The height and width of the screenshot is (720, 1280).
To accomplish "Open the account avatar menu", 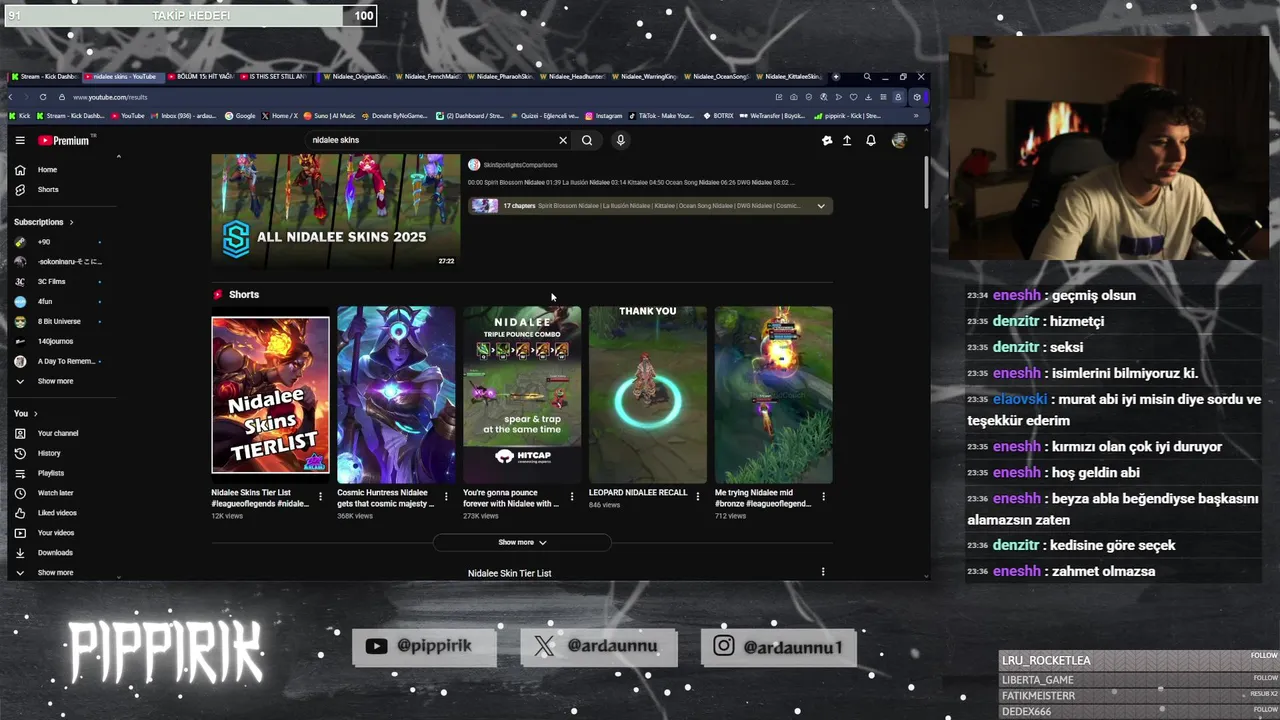I will click(899, 141).
